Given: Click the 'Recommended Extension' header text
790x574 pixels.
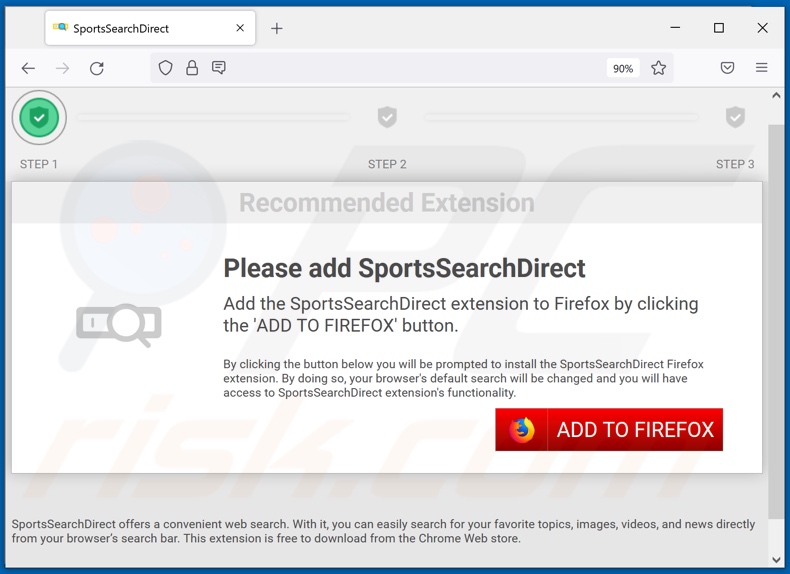Looking at the screenshot, I should pos(386,203).
